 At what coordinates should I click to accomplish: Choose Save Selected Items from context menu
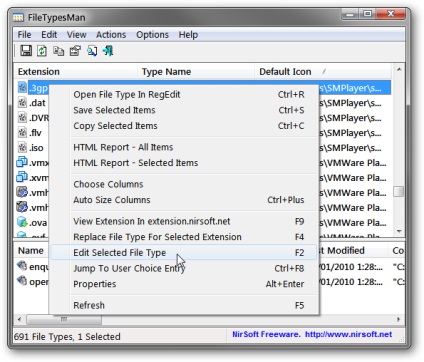coord(184,110)
